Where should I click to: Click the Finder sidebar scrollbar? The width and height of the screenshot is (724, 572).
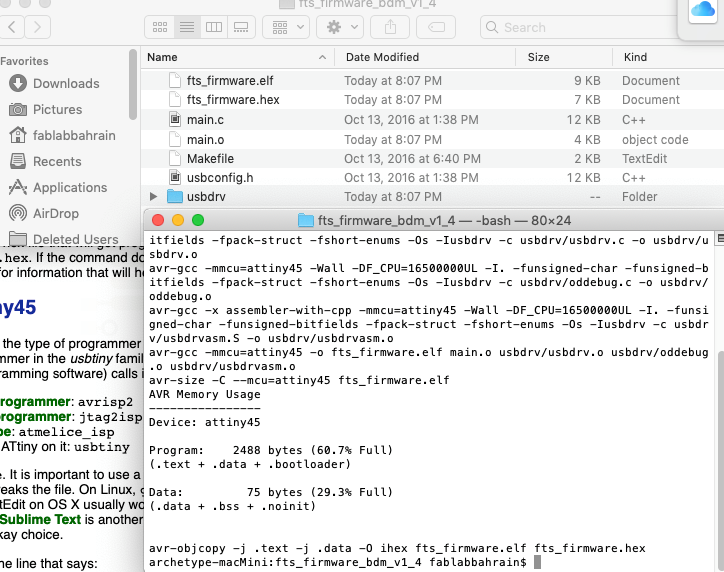133,84
